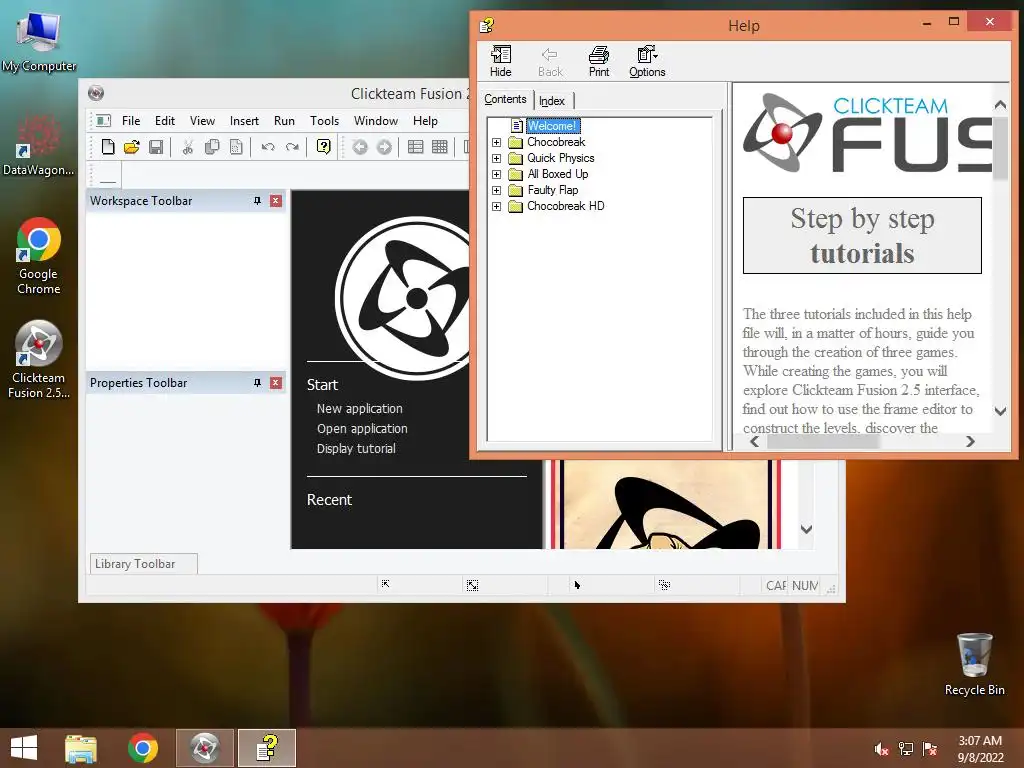Open the Run menu in Fusion
Image resolution: width=1024 pixels, height=768 pixels.
[x=284, y=121]
